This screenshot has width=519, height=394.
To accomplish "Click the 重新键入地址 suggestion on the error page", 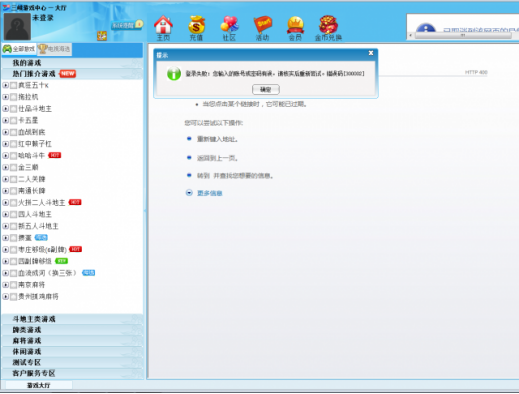I will pyautogui.click(x=217, y=139).
